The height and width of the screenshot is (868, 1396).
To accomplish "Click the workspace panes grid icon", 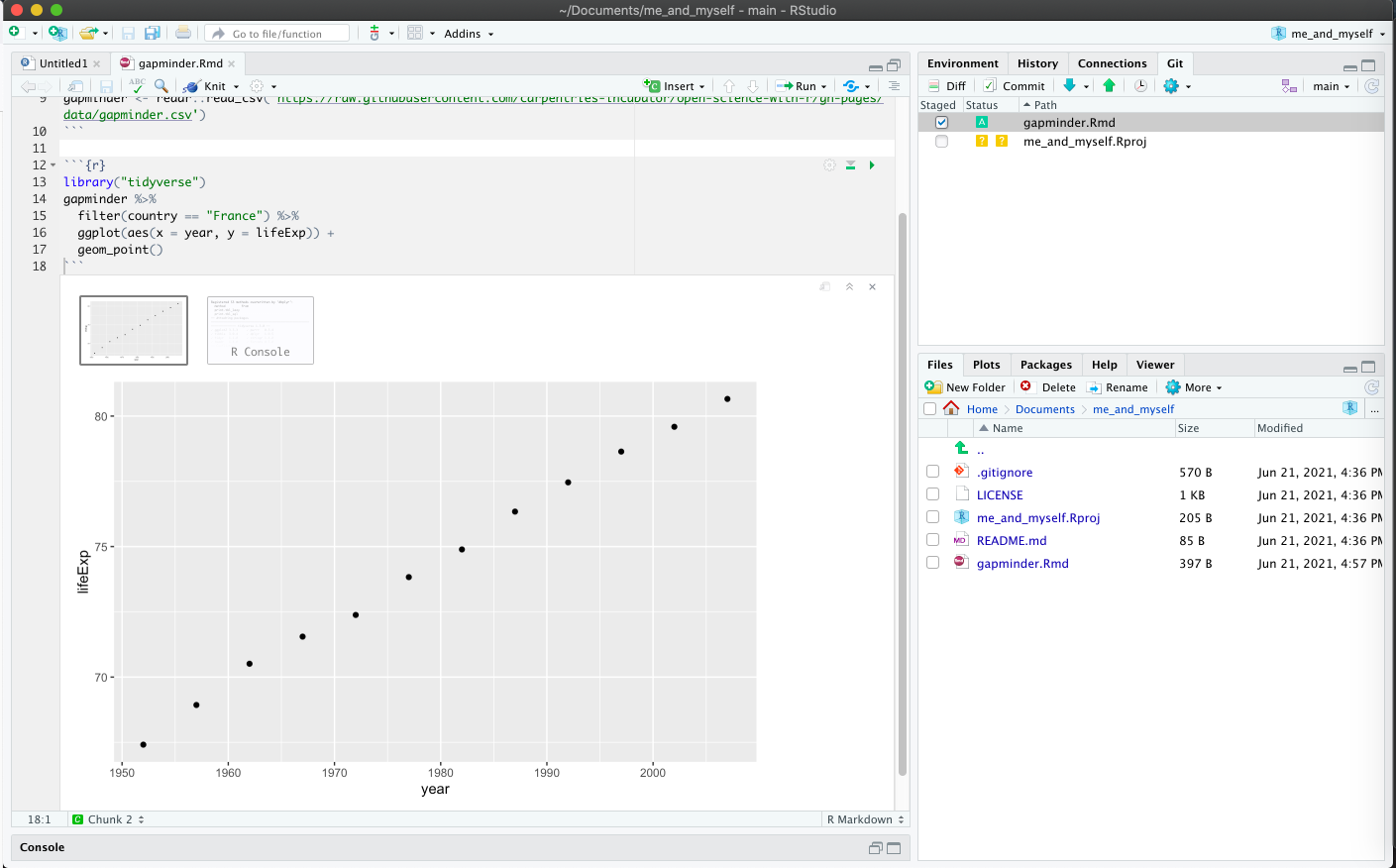I will 415,33.
